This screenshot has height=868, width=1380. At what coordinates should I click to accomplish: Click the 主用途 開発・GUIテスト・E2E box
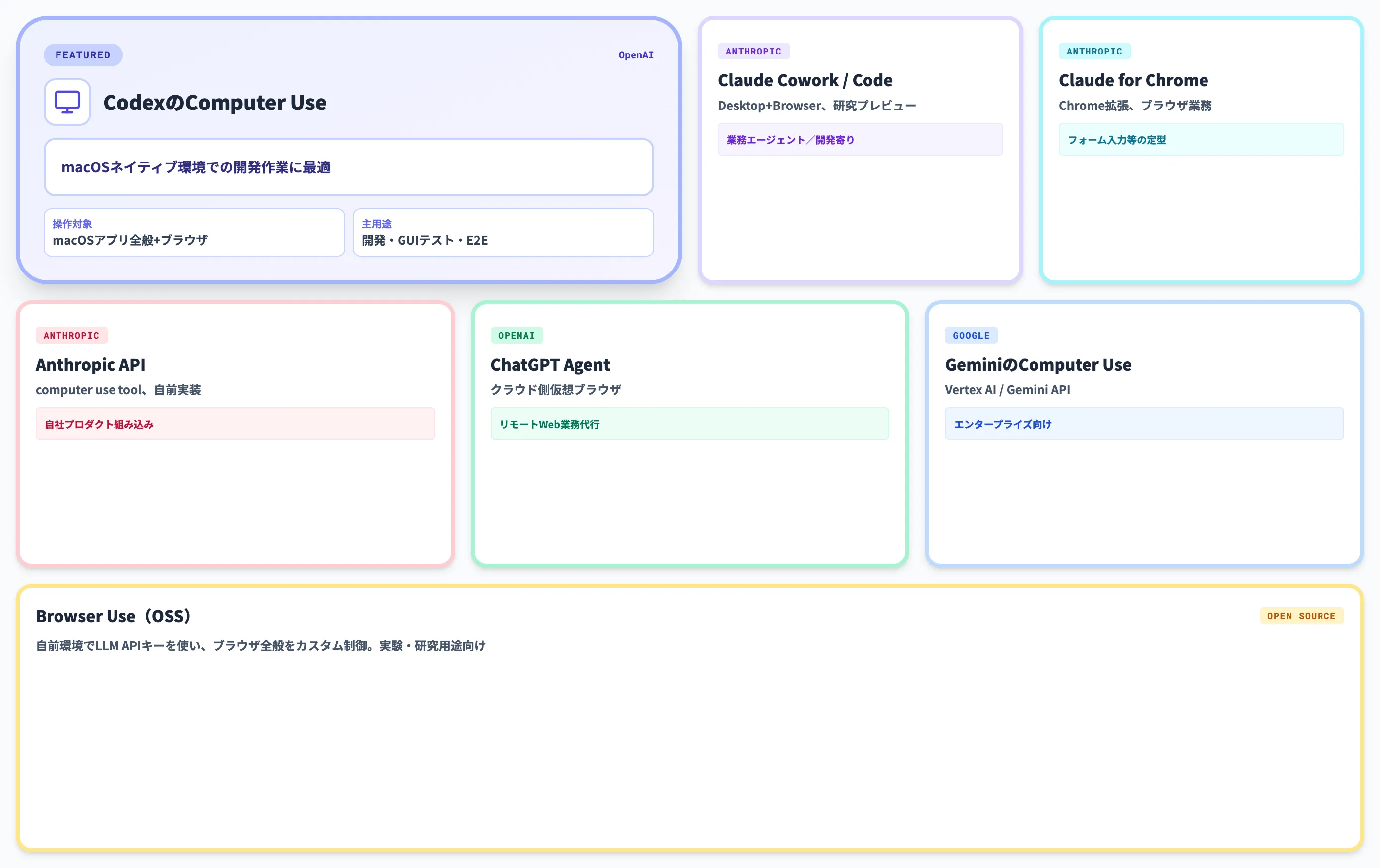[x=504, y=232]
